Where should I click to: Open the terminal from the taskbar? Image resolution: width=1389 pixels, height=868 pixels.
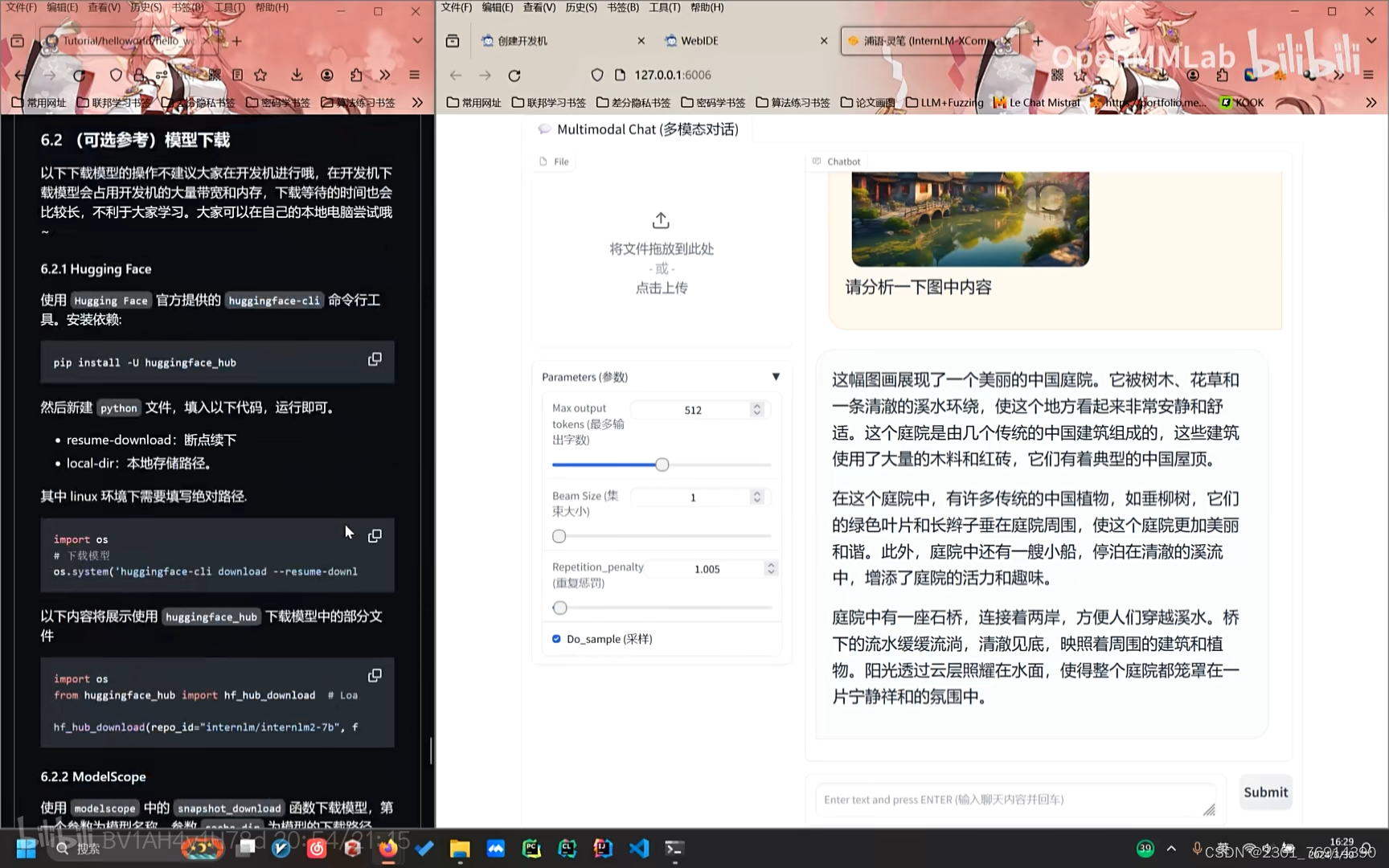coord(674,848)
